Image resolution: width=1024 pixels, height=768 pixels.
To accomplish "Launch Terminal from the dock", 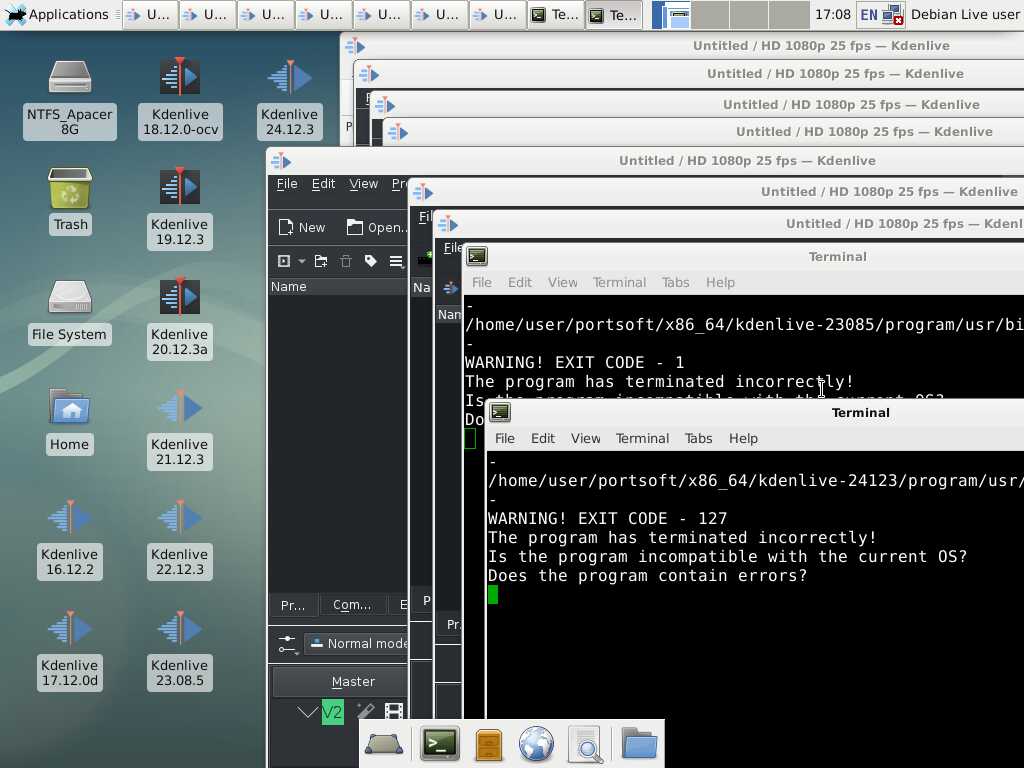I will [x=439, y=744].
